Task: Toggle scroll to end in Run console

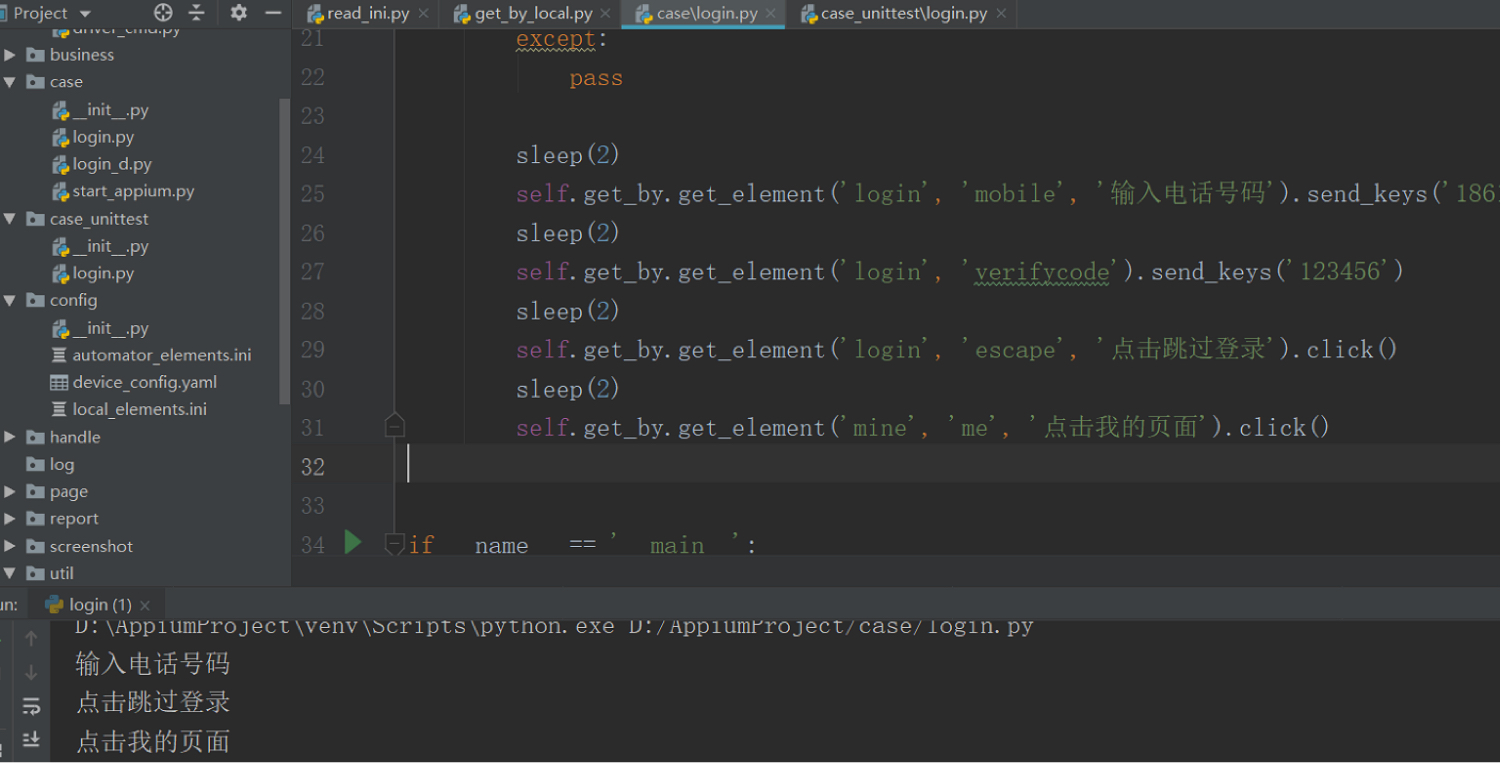Action: [31, 740]
